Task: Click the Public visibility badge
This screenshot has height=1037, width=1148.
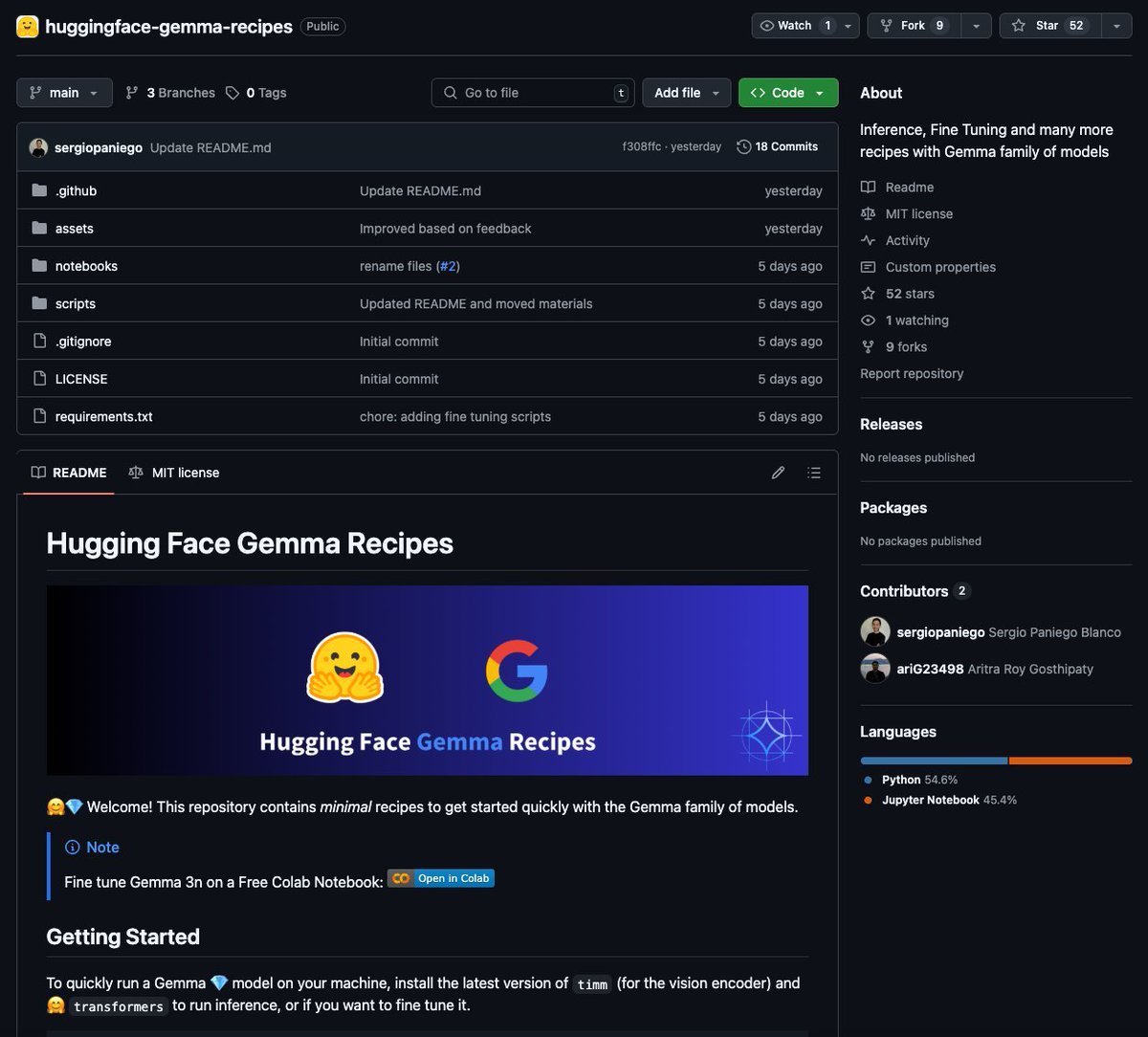Action: [x=322, y=26]
